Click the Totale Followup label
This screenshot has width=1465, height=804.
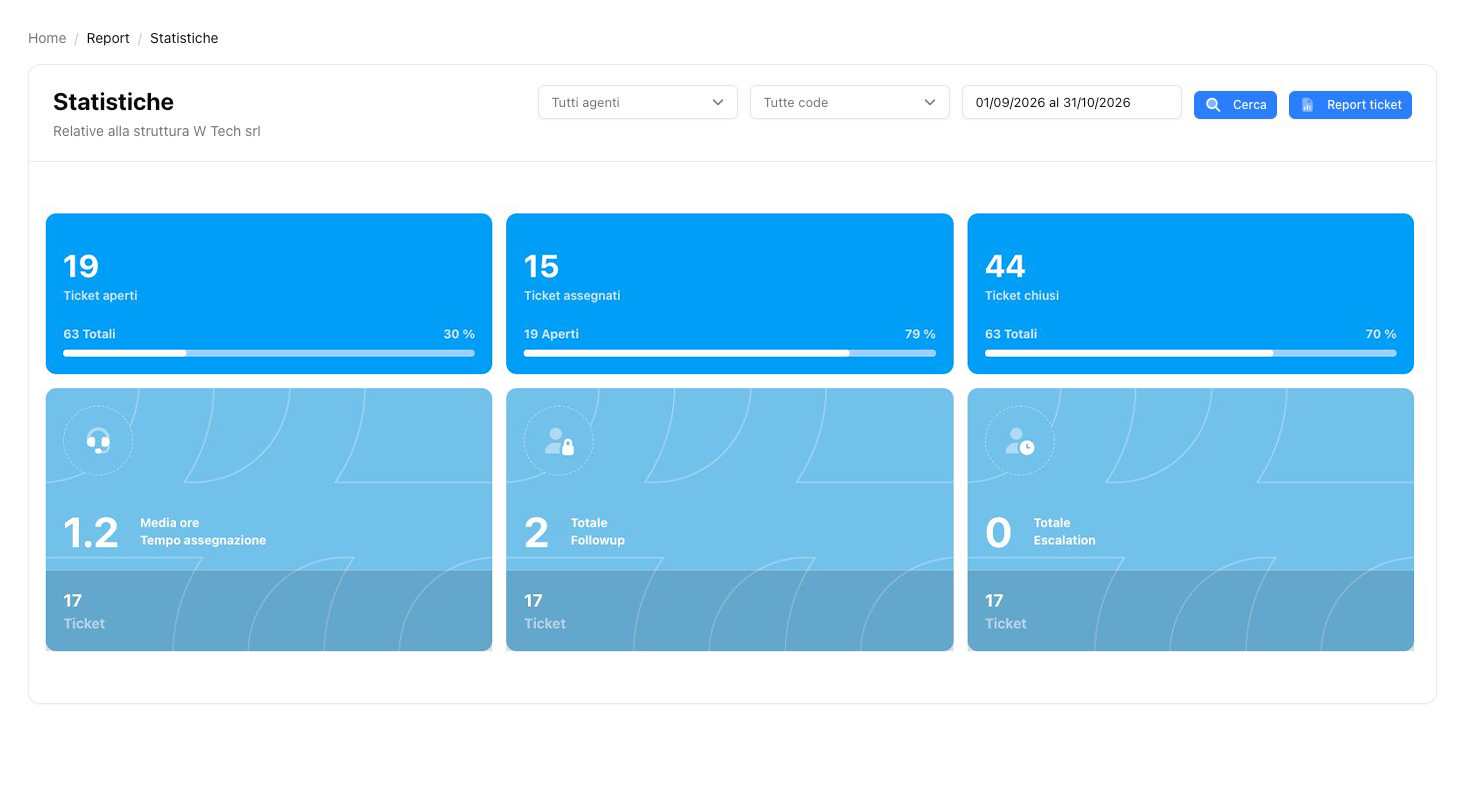pos(598,531)
